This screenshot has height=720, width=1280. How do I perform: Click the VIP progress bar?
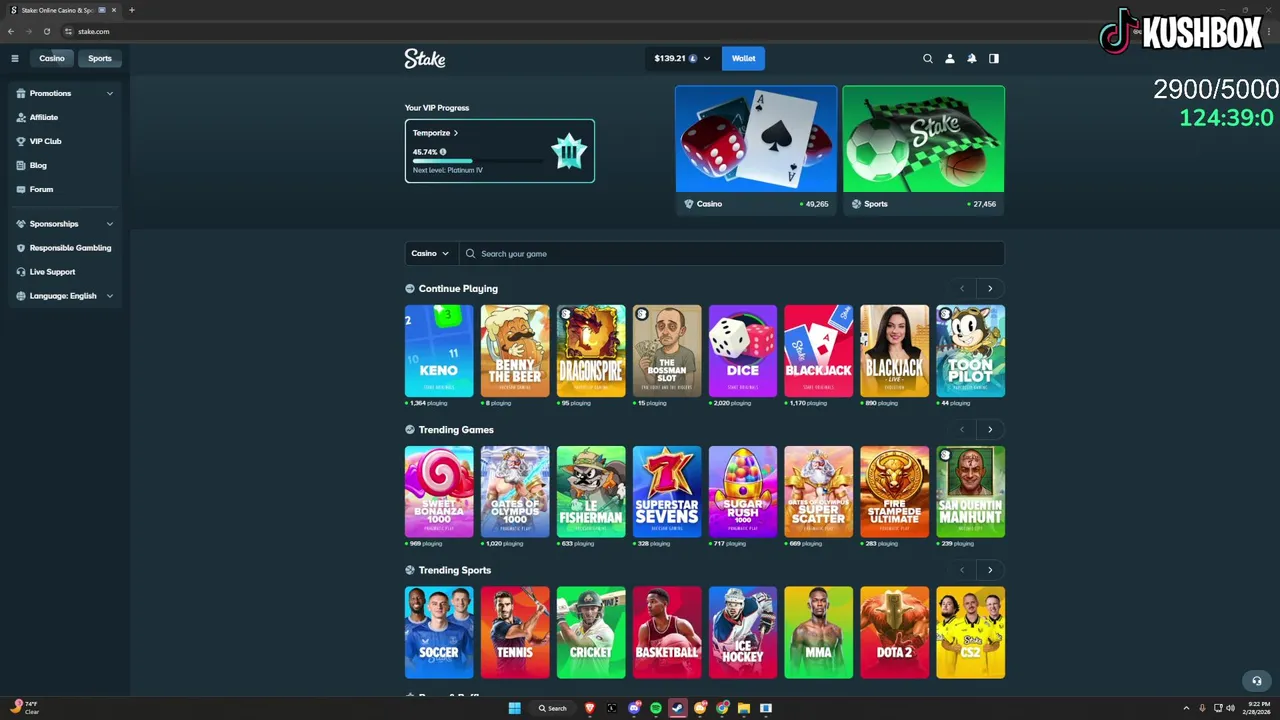tap(478, 161)
